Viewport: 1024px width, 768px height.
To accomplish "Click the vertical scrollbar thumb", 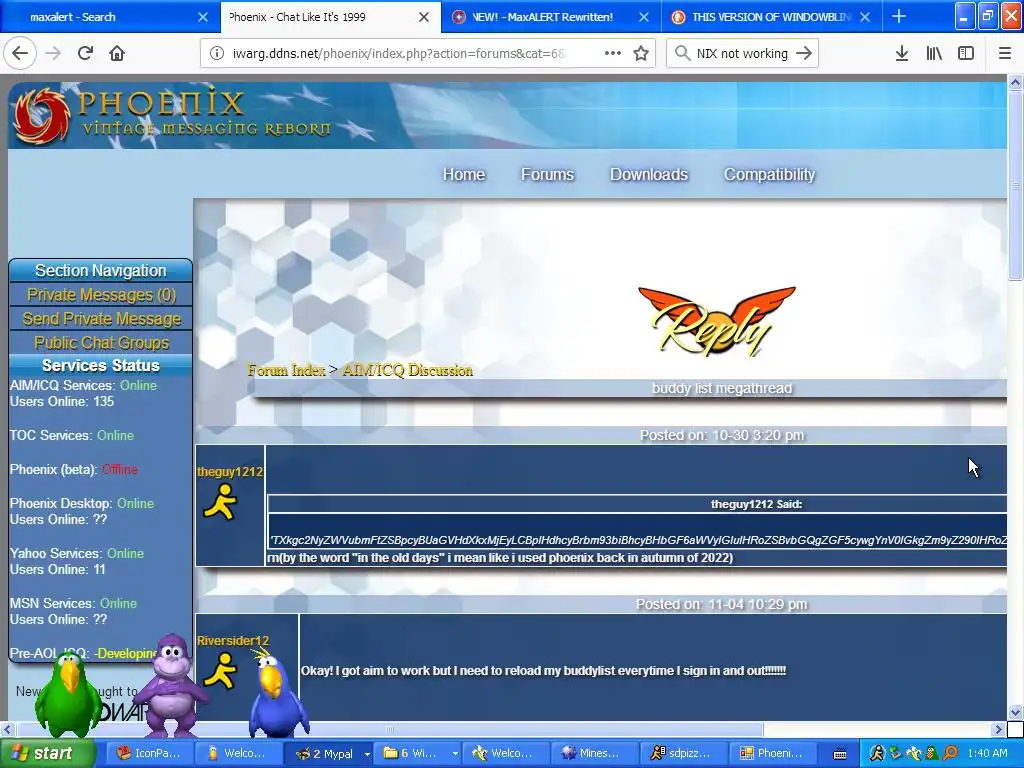I will (1015, 186).
